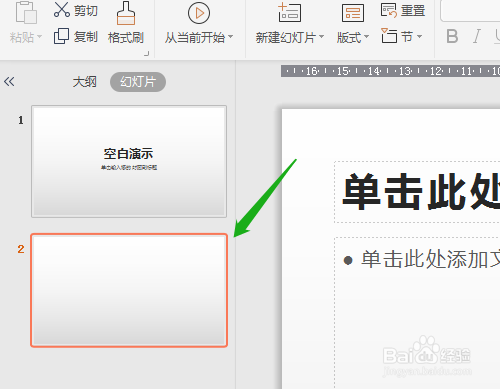Click the 复制 label button
The width and height of the screenshot is (500, 389).
click(86, 37)
